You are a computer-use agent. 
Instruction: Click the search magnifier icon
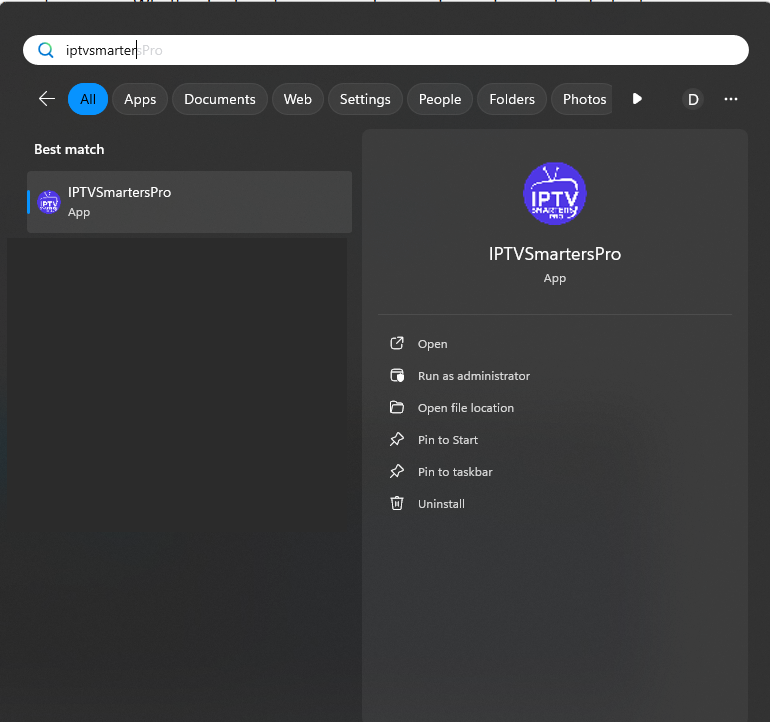pos(45,50)
